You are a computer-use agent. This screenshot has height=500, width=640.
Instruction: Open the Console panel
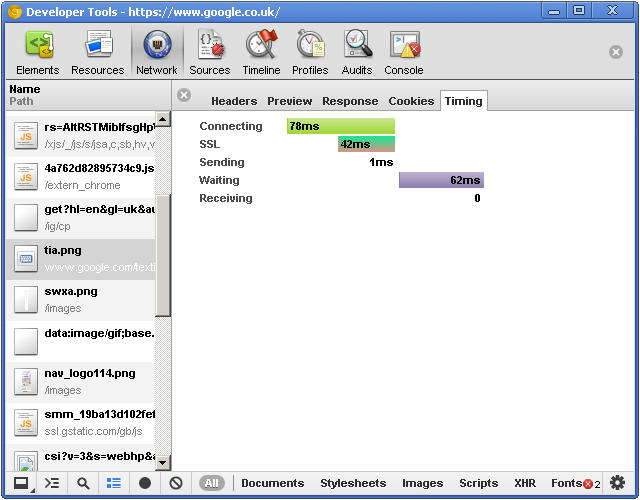[404, 52]
